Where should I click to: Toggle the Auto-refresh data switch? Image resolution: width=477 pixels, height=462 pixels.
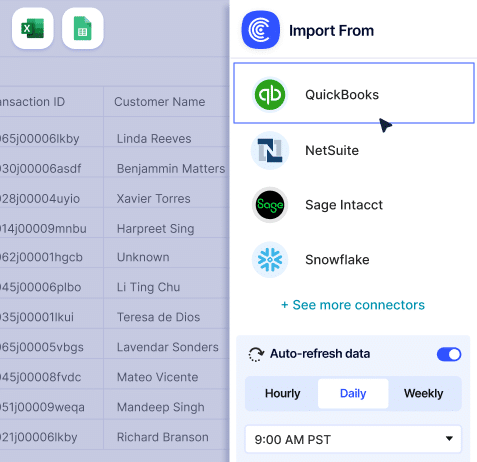pos(449,354)
